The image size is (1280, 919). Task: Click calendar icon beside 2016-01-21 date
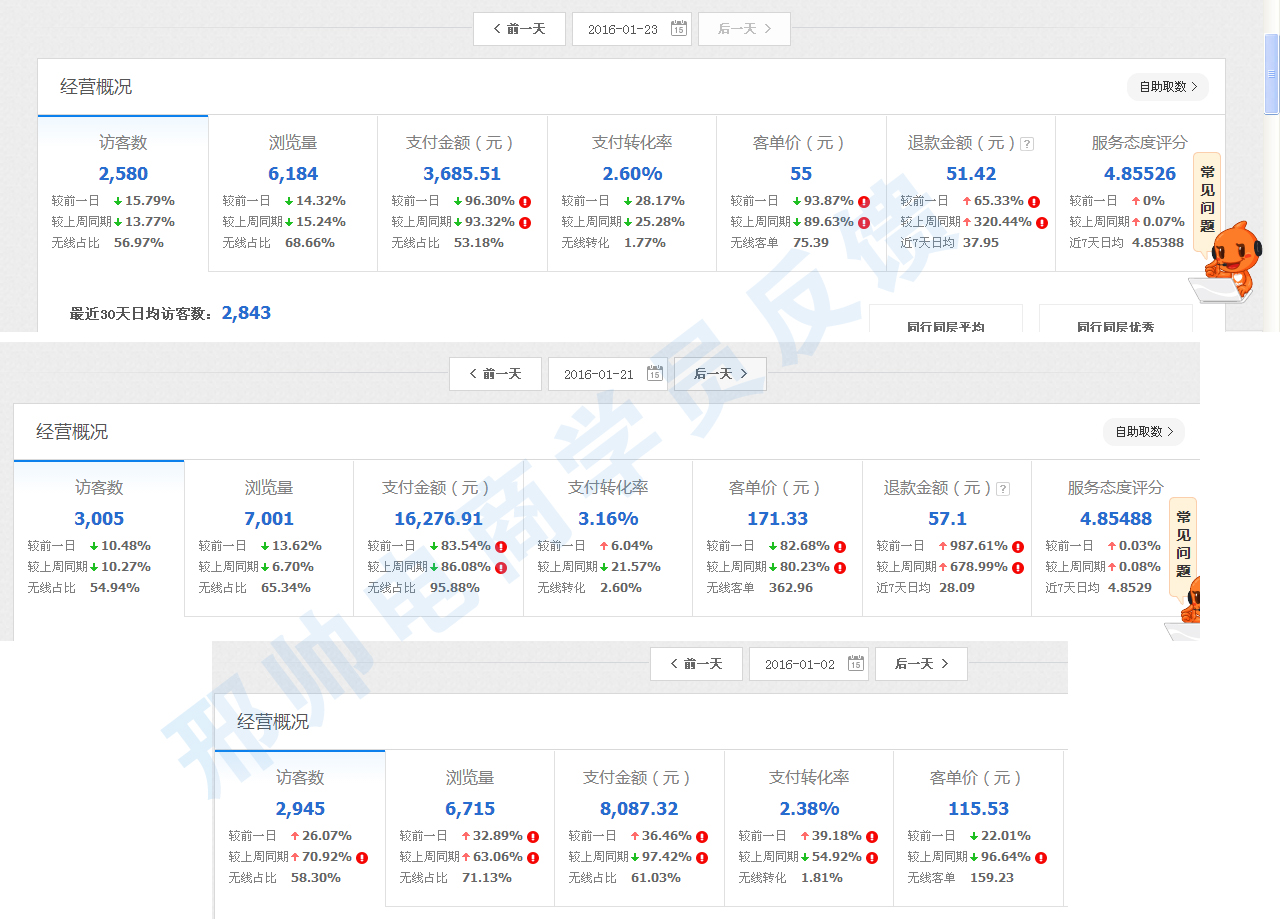655,374
